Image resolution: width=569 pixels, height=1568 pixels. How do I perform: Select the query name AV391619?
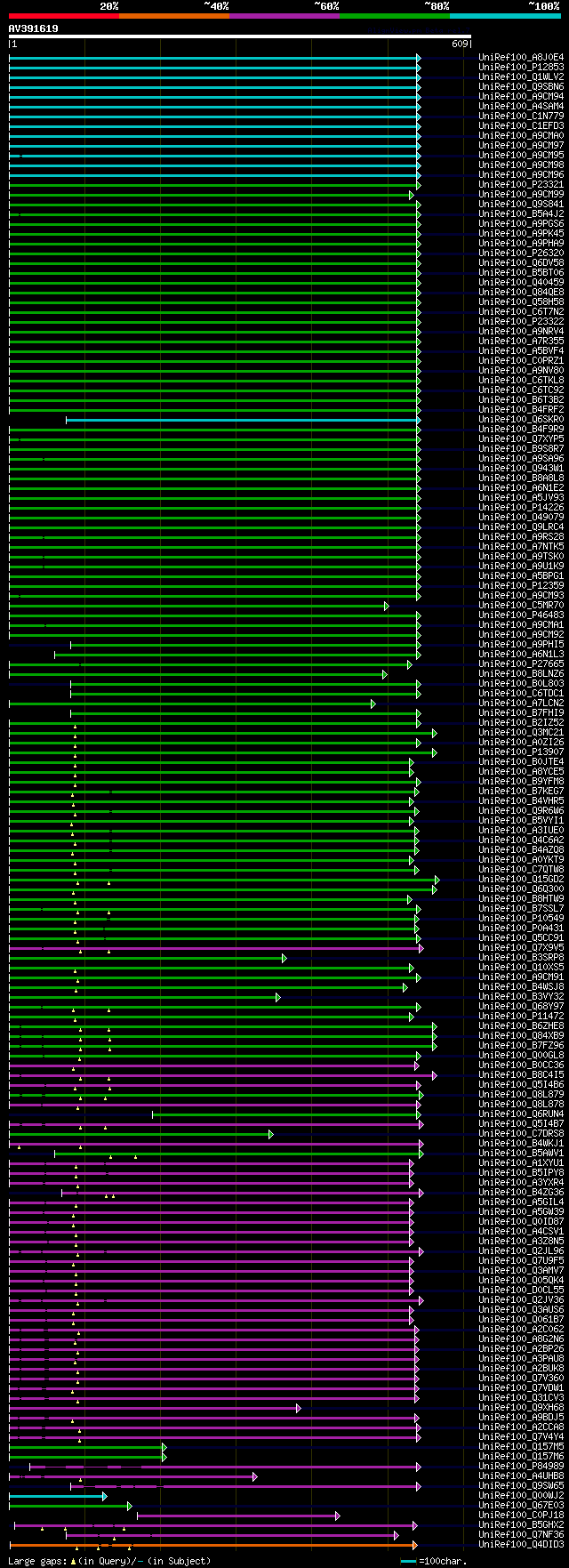pyautogui.click(x=34, y=28)
